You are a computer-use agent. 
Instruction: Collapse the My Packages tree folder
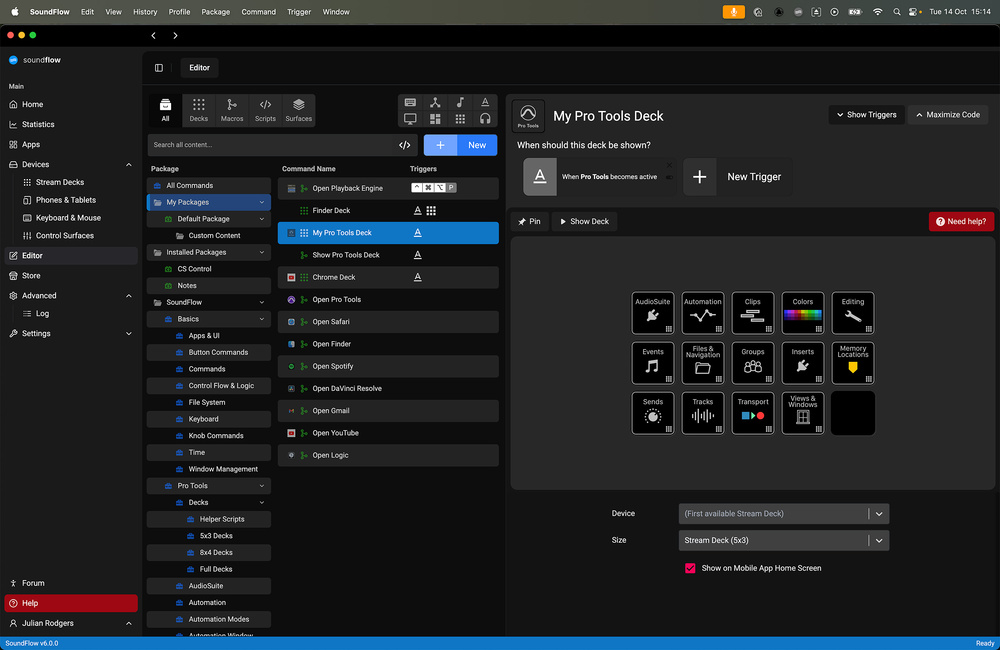coord(262,202)
